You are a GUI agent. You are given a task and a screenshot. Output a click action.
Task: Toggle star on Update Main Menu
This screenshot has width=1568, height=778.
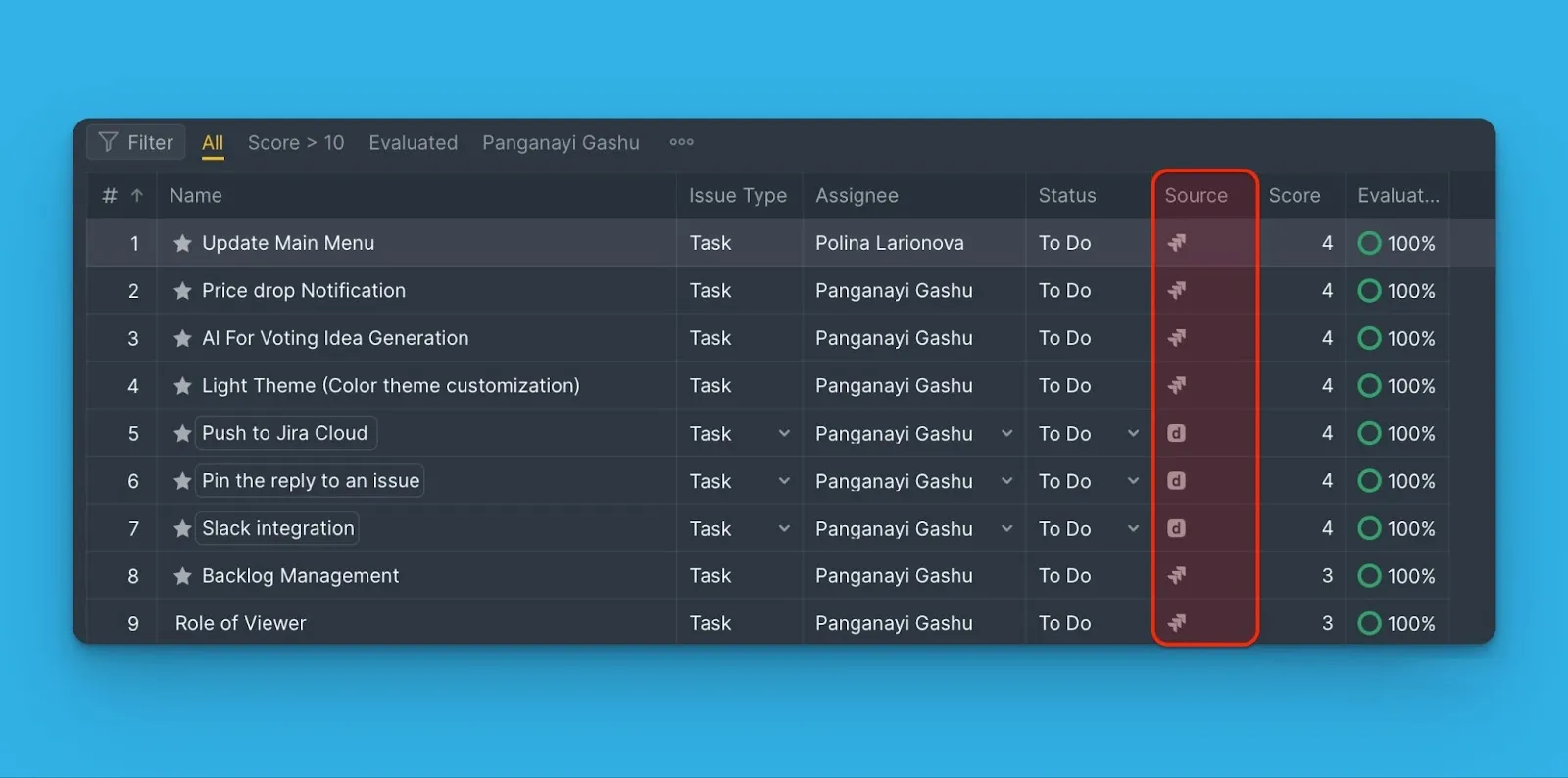[x=182, y=244]
